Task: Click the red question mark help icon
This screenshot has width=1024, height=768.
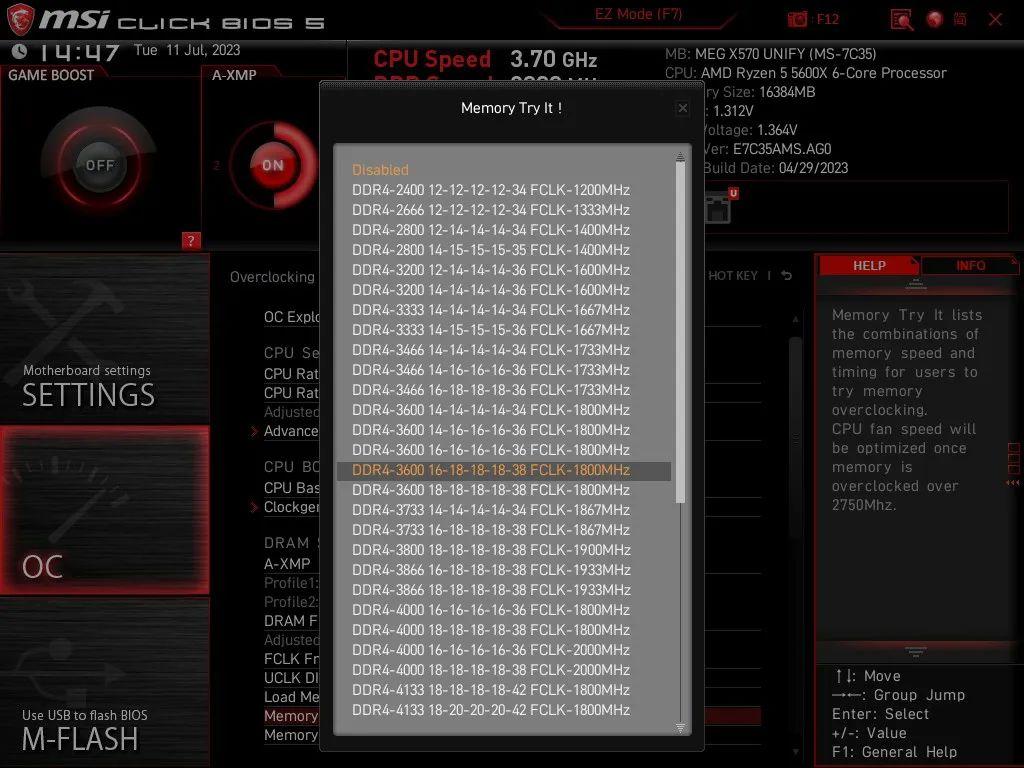Action: (191, 241)
